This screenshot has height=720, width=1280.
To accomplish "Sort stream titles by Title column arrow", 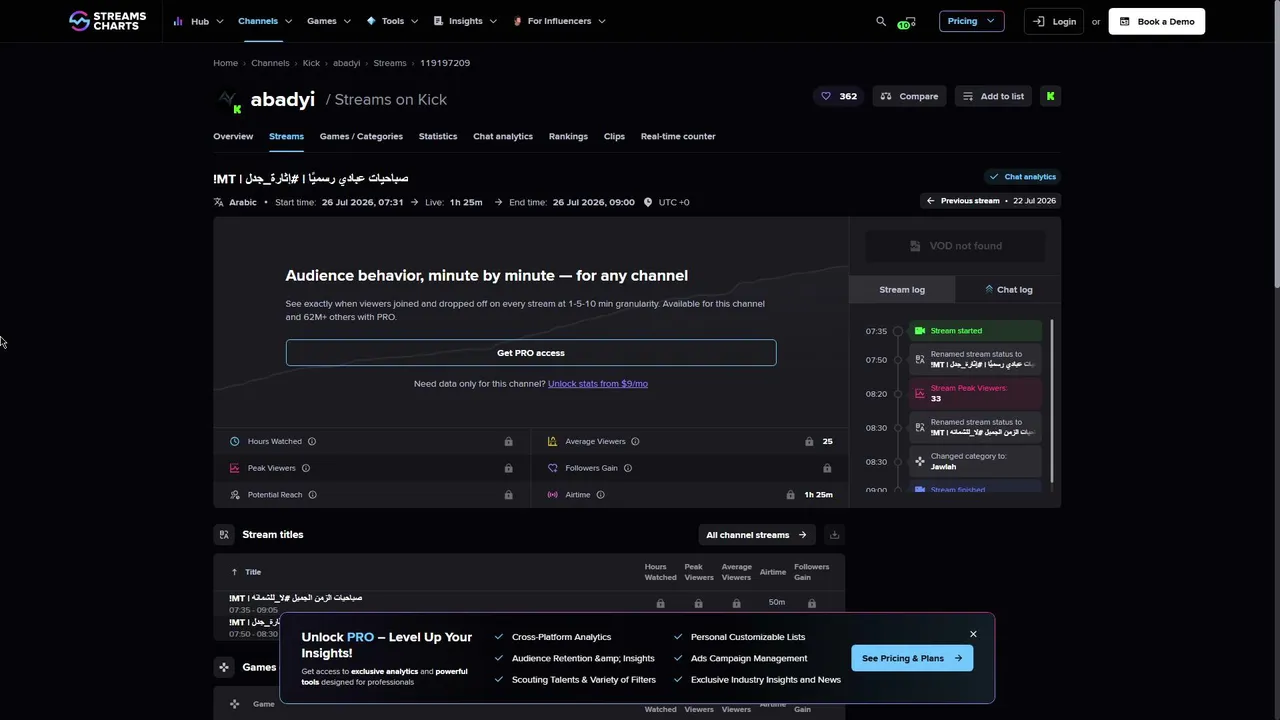I will click(x=234, y=572).
